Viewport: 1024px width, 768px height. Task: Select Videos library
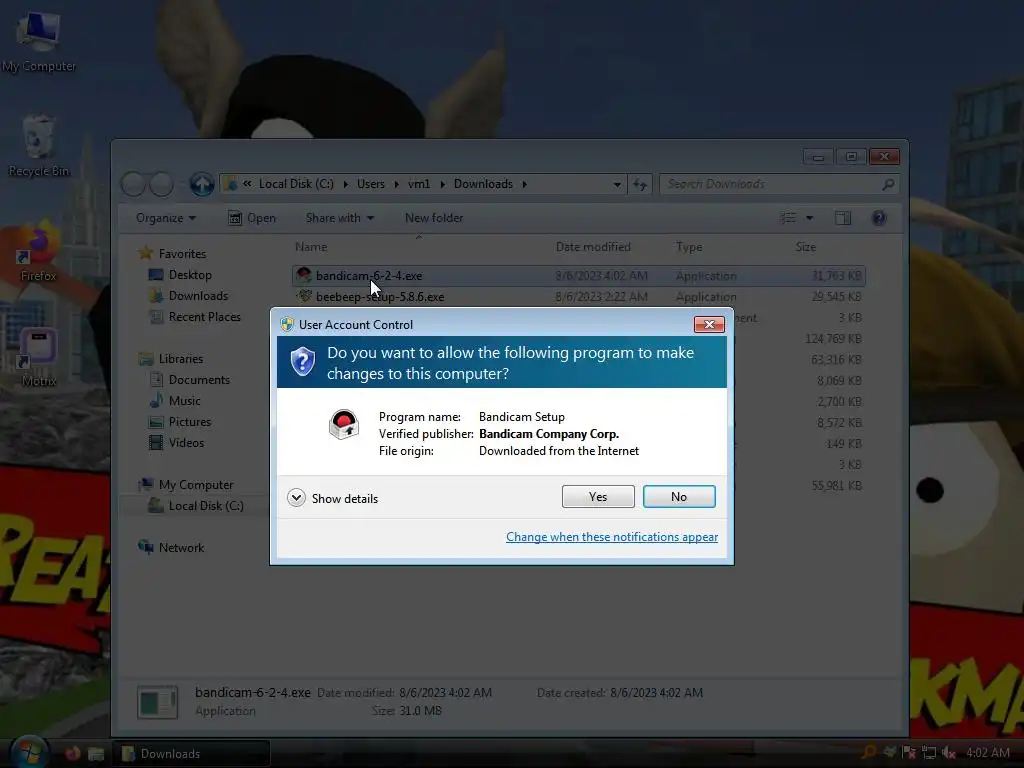[x=186, y=443]
